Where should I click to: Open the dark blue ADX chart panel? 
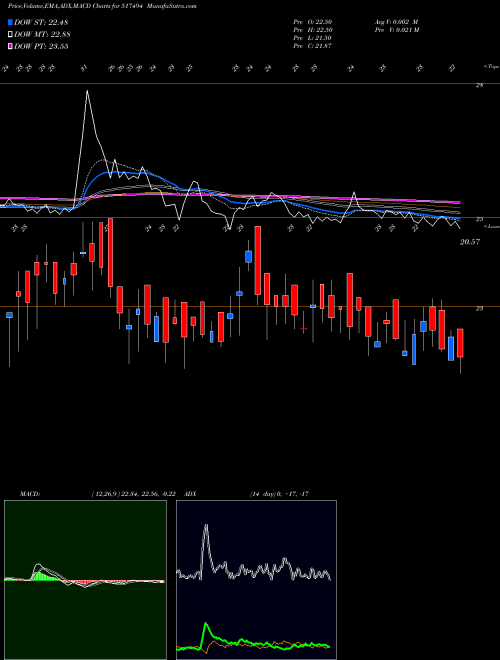(x=256, y=580)
